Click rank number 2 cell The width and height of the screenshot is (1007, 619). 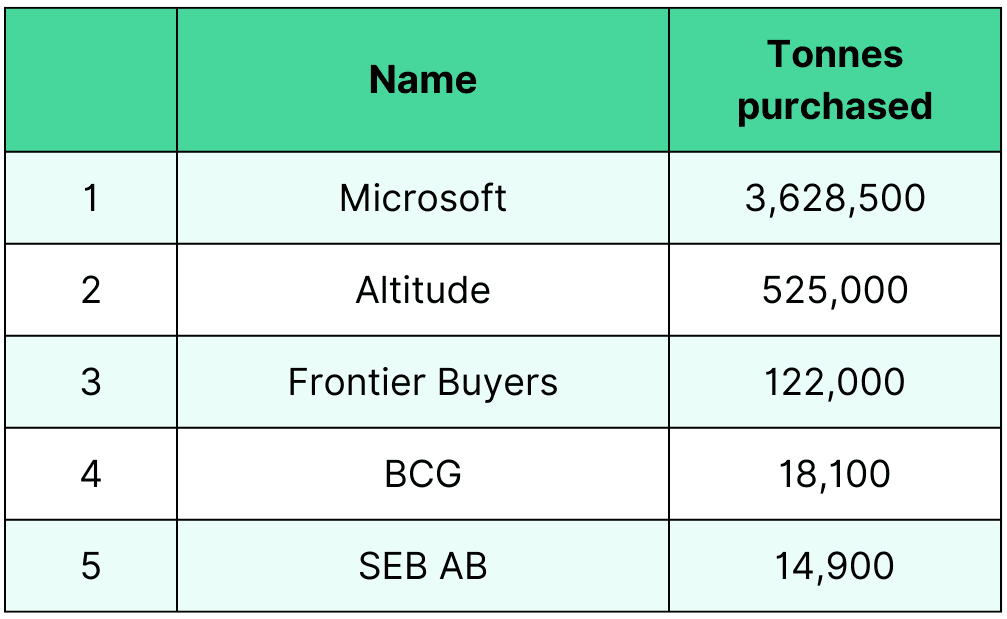[x=91, y=290]
